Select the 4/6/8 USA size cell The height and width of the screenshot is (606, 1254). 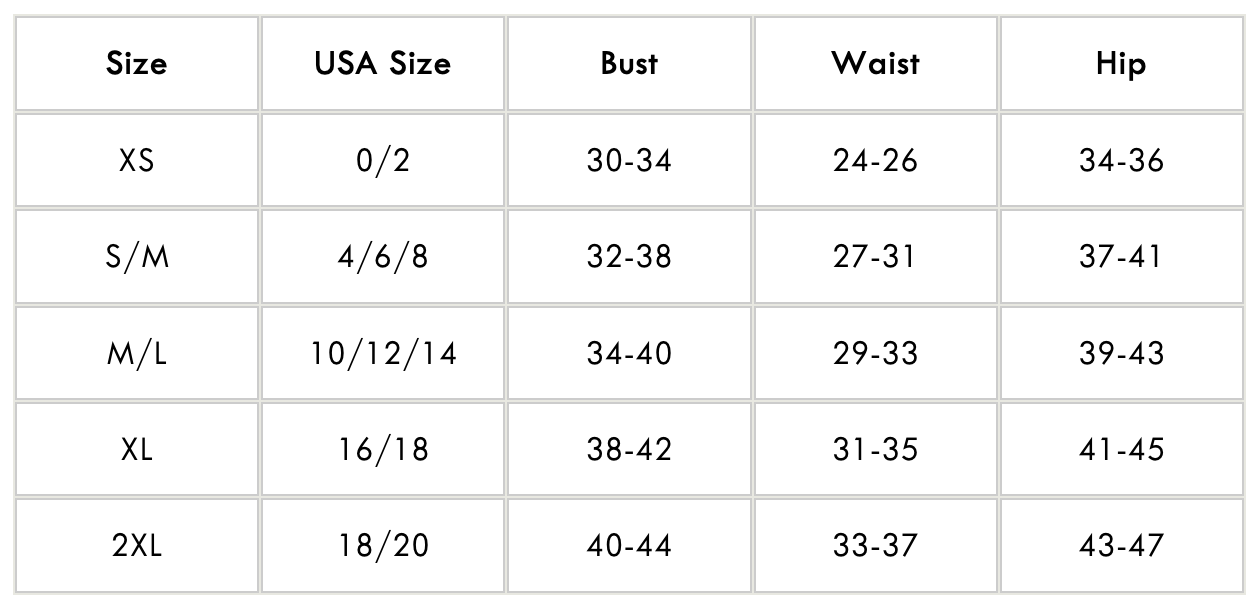[382, 257]
